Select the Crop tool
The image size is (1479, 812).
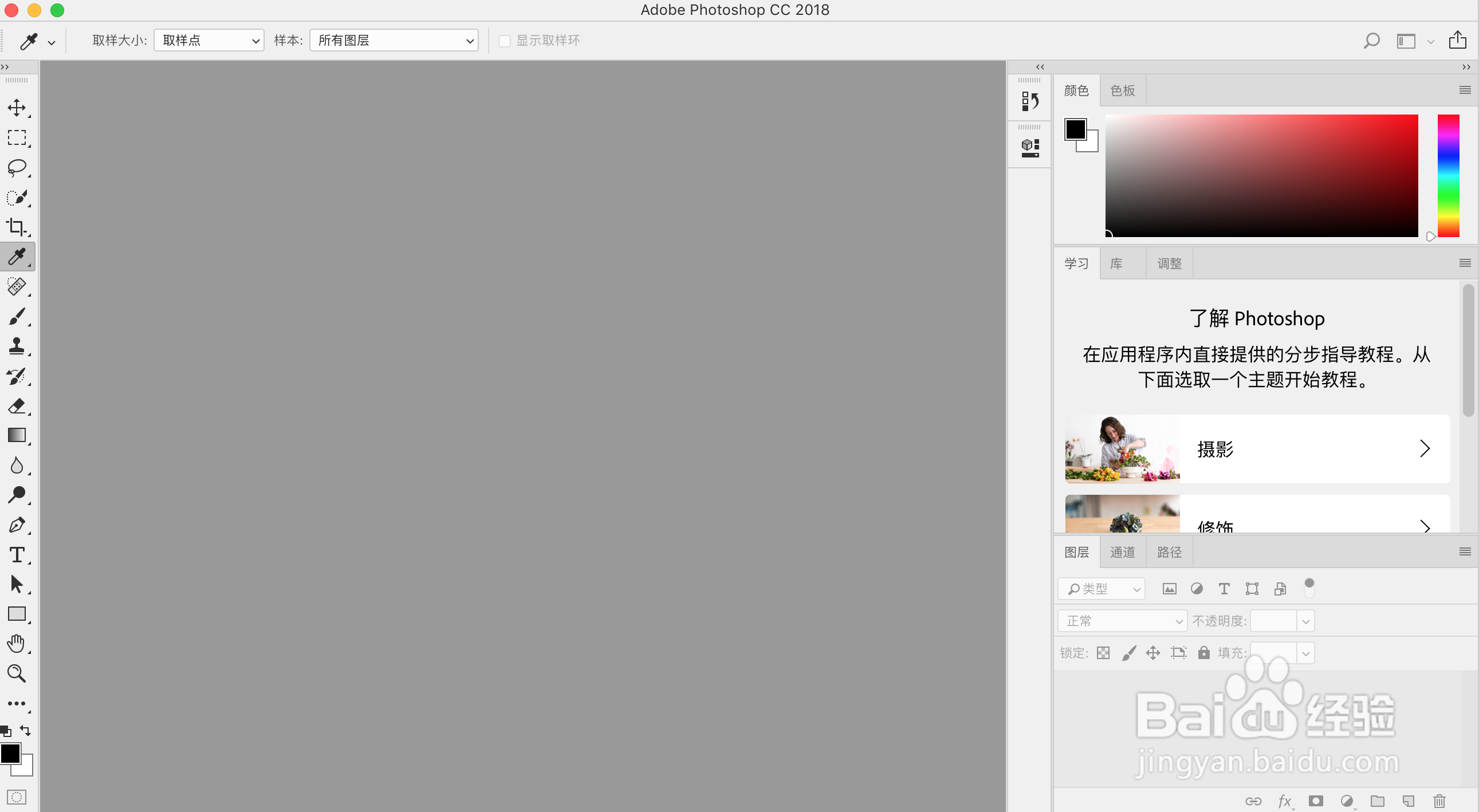(17, 227)
